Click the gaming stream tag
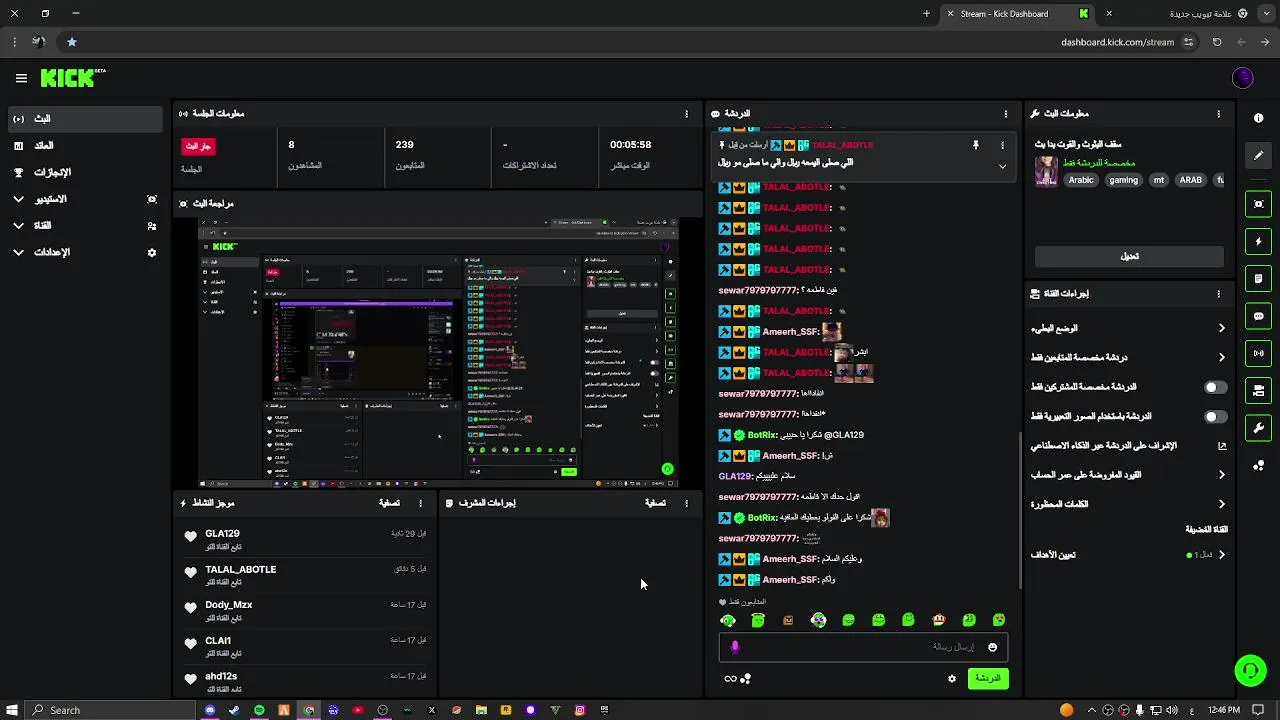This screenshot has height=720, width=1280. [x=1123, y=180]
